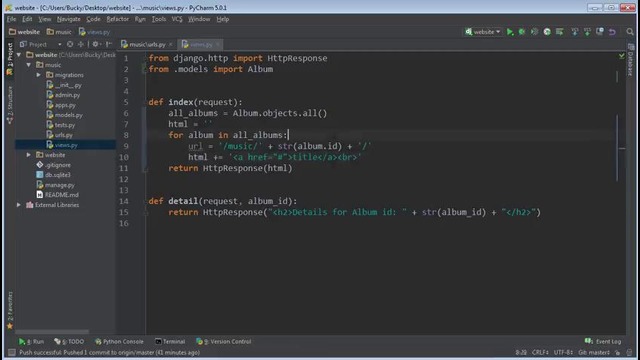Open the File menu
Viewport: 640px width, 360px height.
11,19
